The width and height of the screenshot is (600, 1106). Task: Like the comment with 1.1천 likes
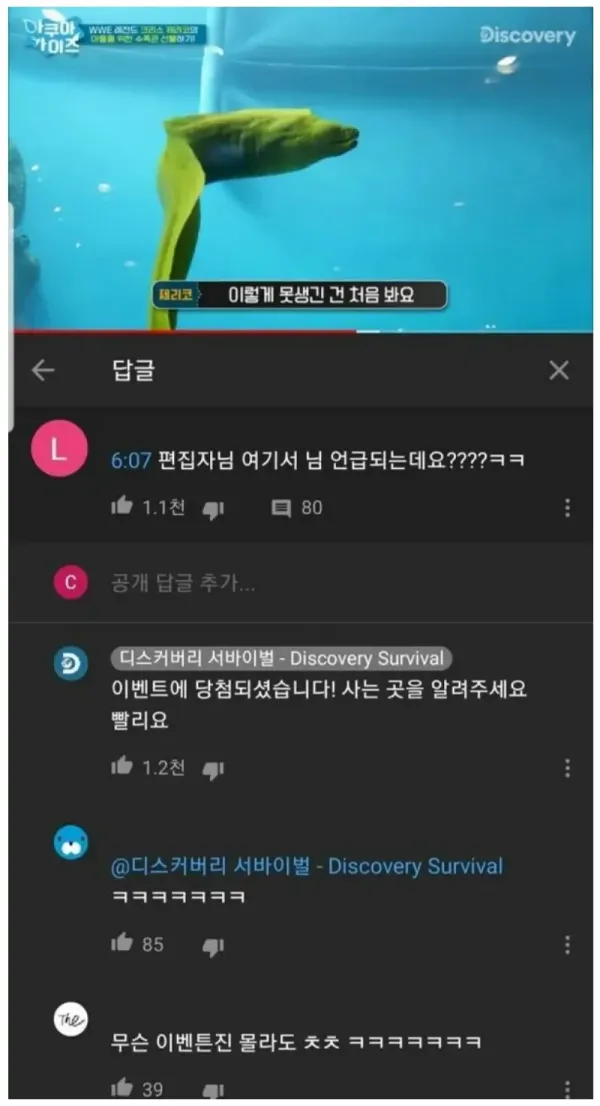click(122, 506)
